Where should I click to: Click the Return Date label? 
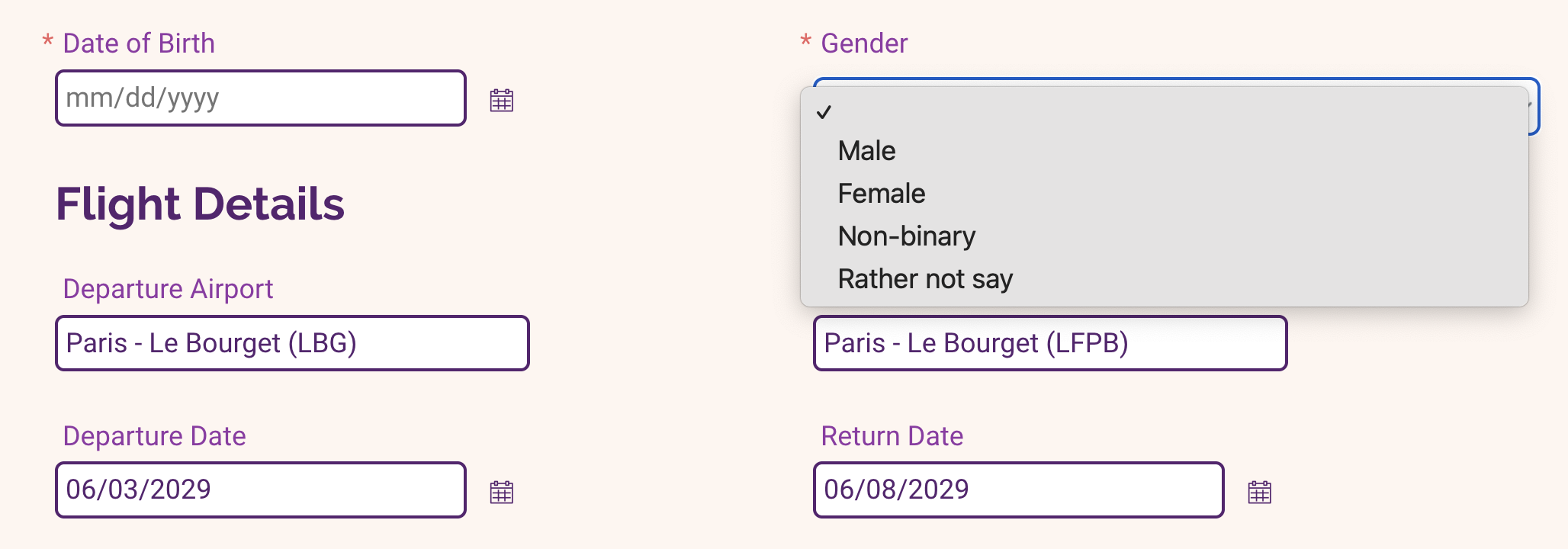pyautogui.click(x=892, y=436)
